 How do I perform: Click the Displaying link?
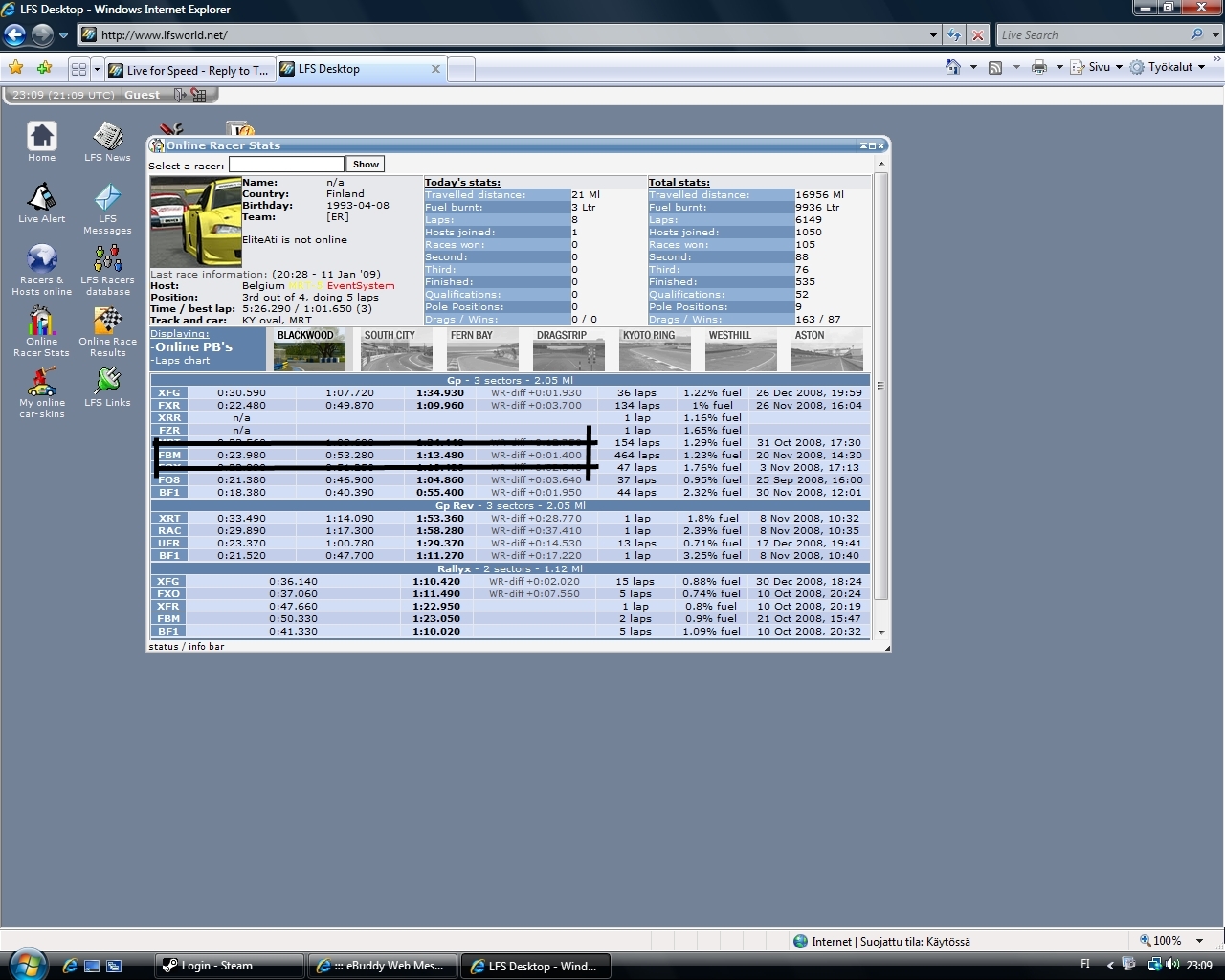179,334
